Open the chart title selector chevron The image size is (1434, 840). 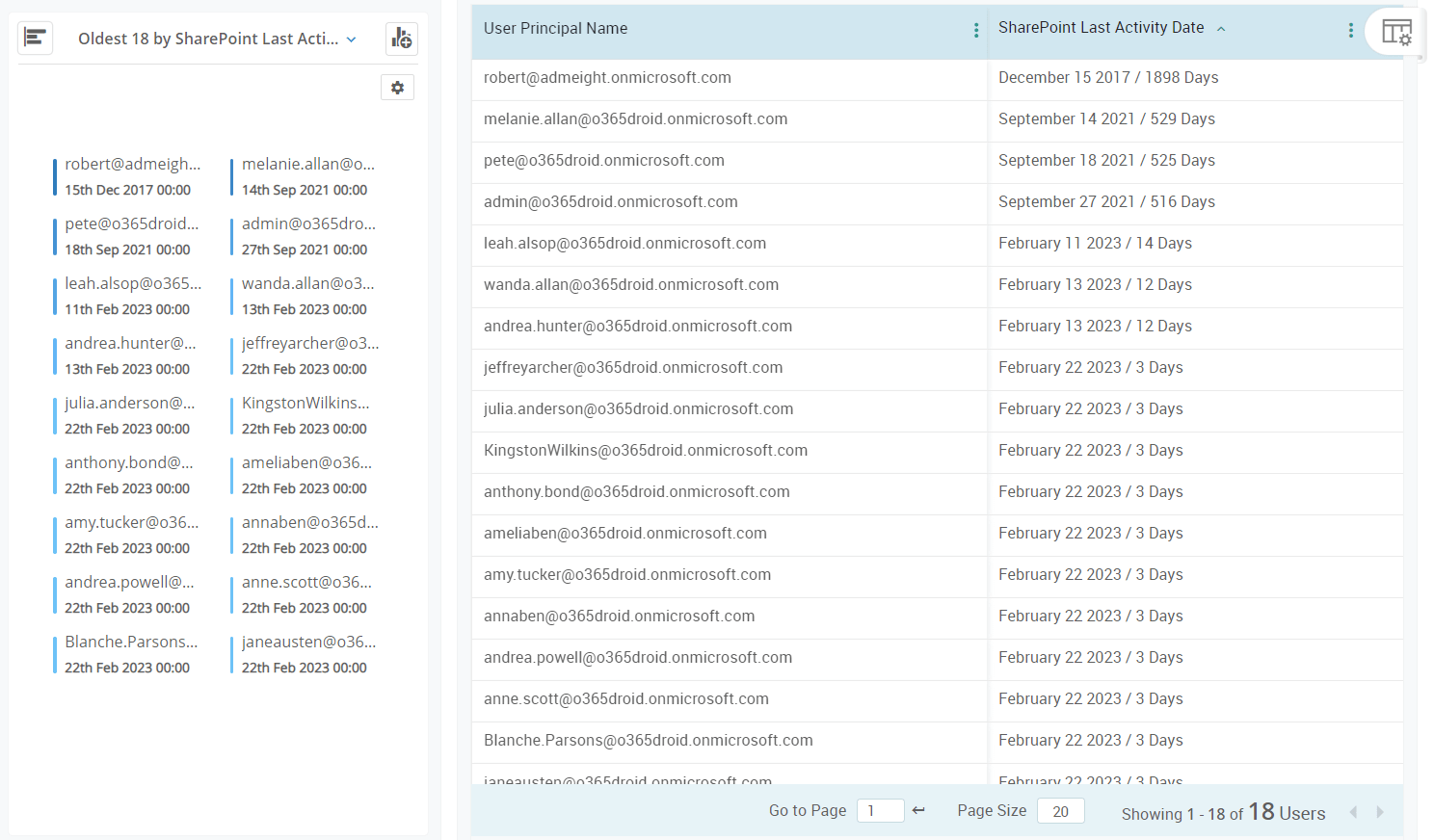[x=353, y=39]
